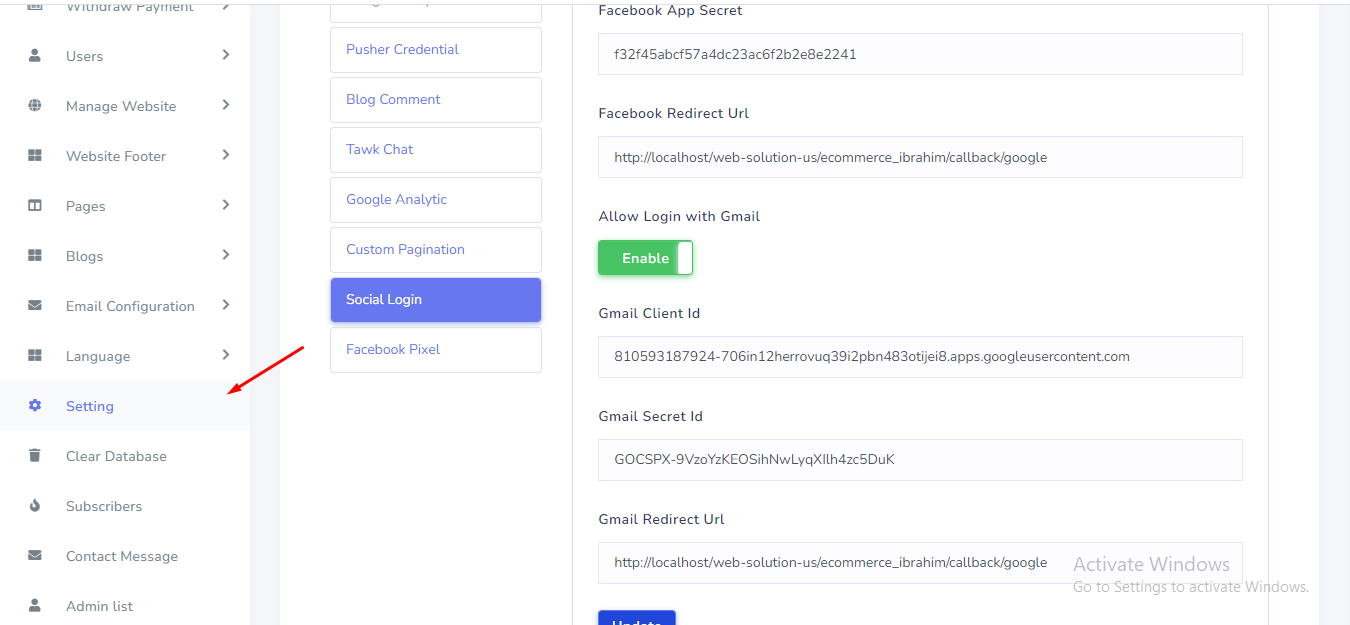Toggle the Allow Login with Gmail switch
Screen dimensions: 1350x625
(x=645, y=258)
